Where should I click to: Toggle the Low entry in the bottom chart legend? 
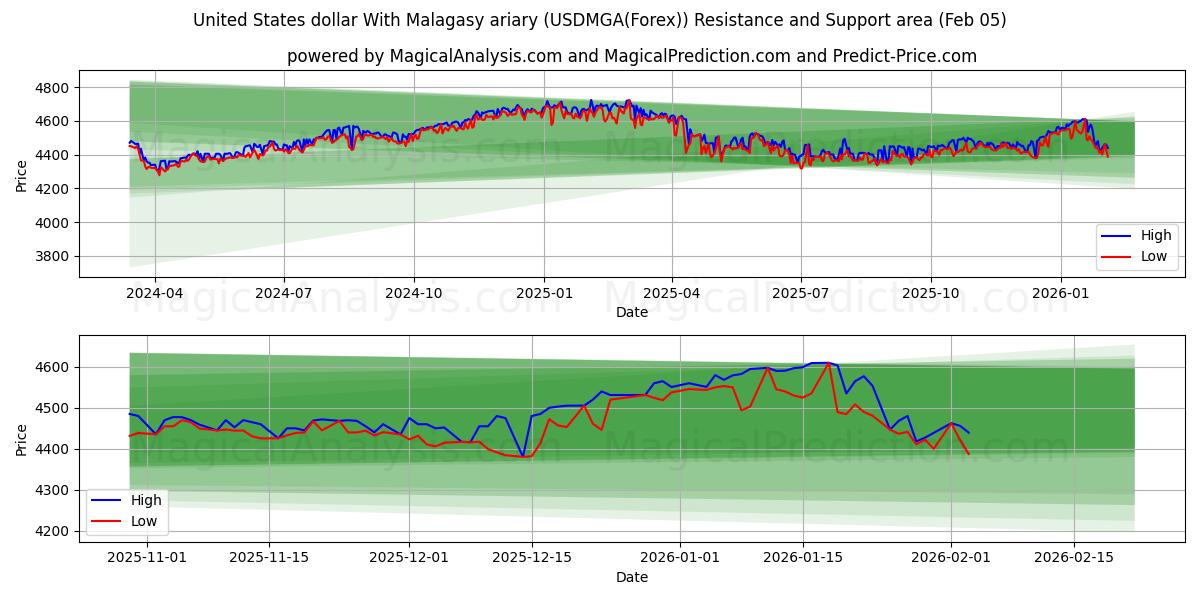coord(144,520)
